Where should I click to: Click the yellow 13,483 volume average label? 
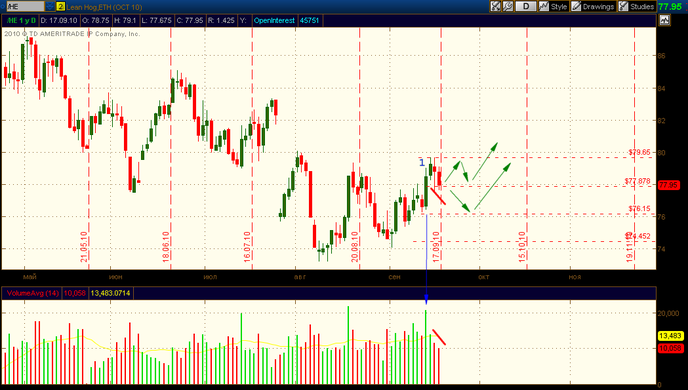pos(670,336)
